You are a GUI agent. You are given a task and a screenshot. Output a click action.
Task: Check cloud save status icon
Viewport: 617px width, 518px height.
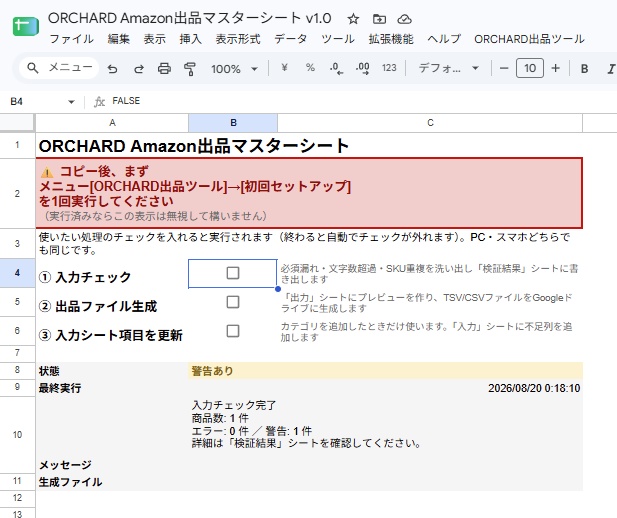[405, 19]
